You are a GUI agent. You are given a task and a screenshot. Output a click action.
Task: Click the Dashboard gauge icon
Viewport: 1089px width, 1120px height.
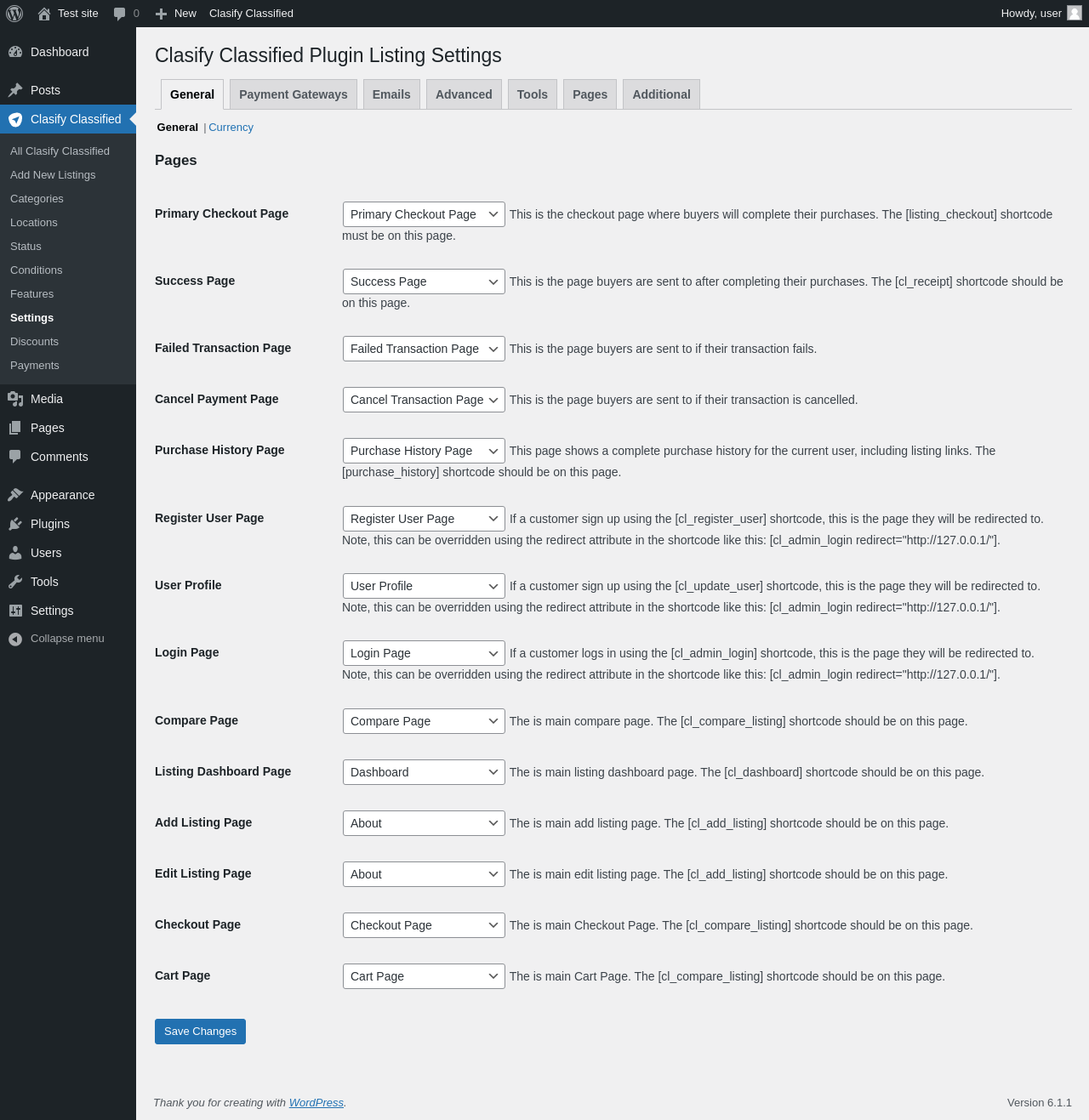click(15, 52)
